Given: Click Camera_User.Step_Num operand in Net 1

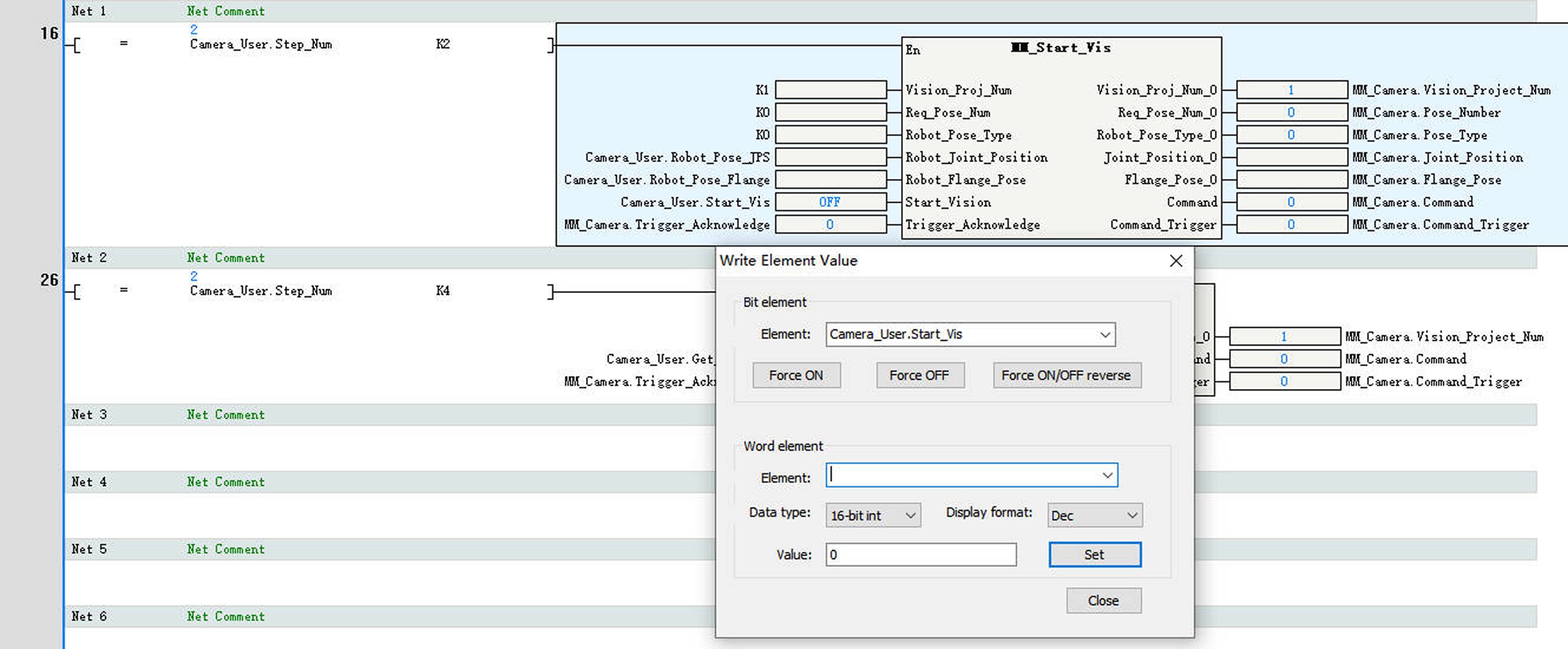Looking at the screenshot, I should (261, 44).
